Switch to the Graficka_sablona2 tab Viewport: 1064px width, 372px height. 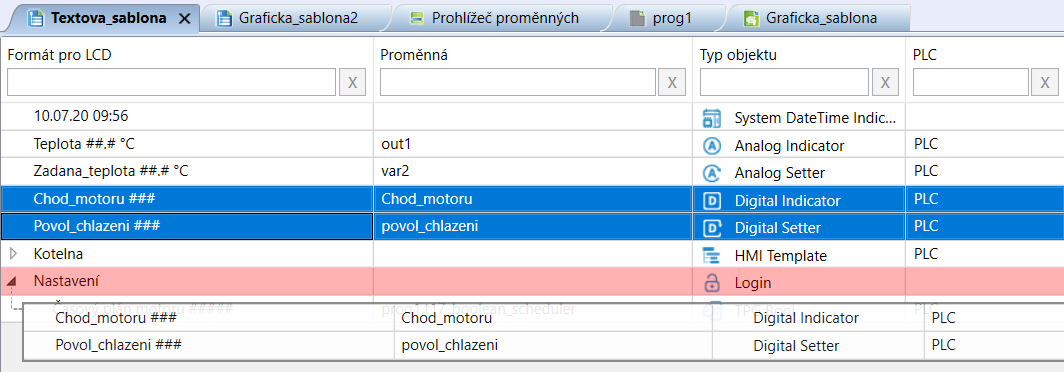pos(297,18)
